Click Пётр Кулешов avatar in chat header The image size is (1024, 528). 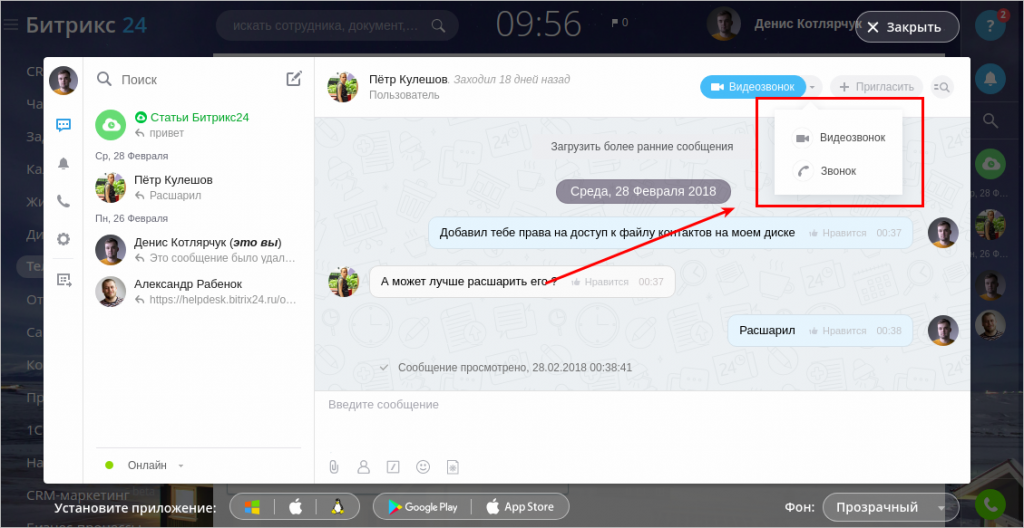click(343, 87)
